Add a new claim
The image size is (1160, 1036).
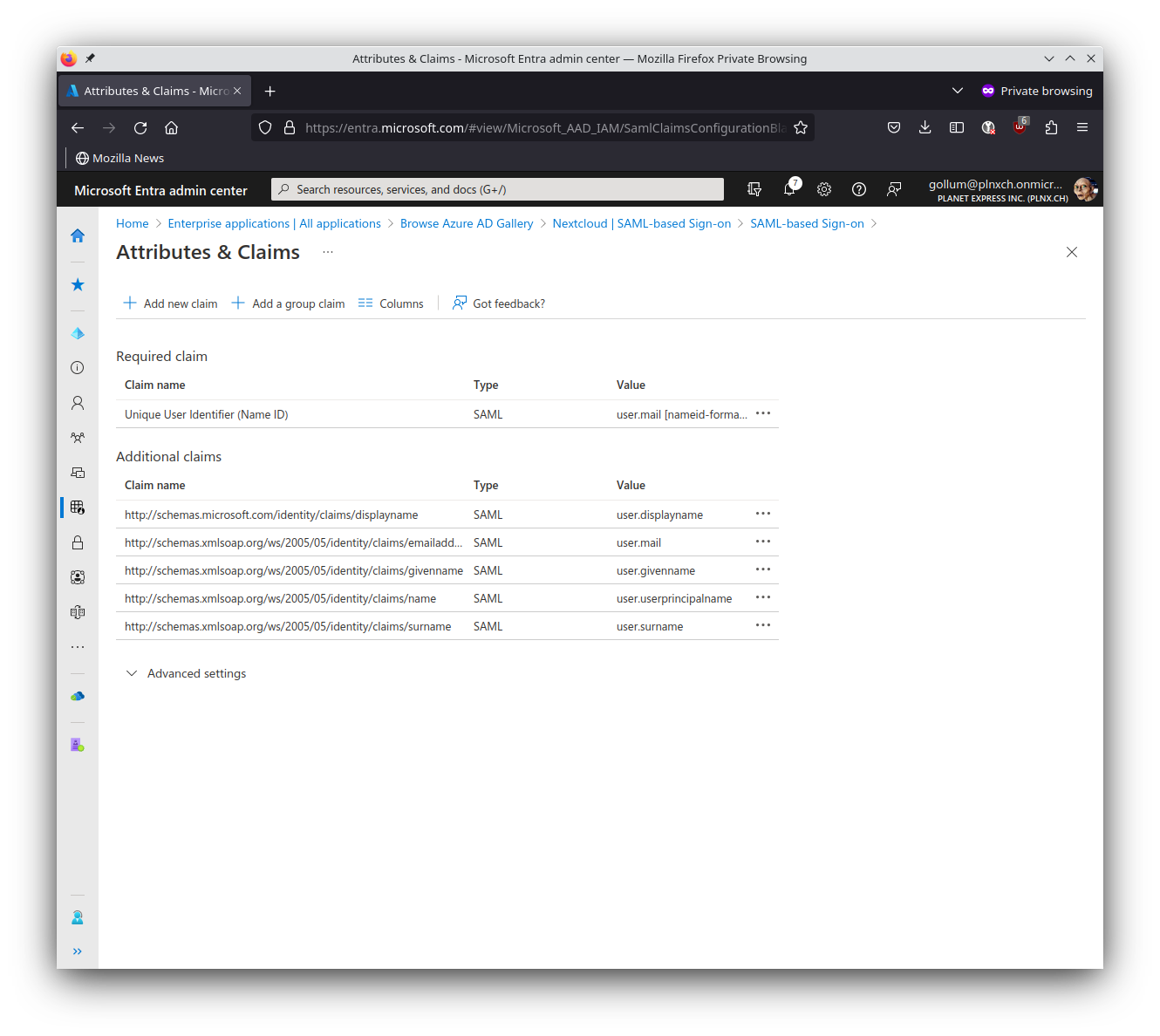(x=170, y=303)
